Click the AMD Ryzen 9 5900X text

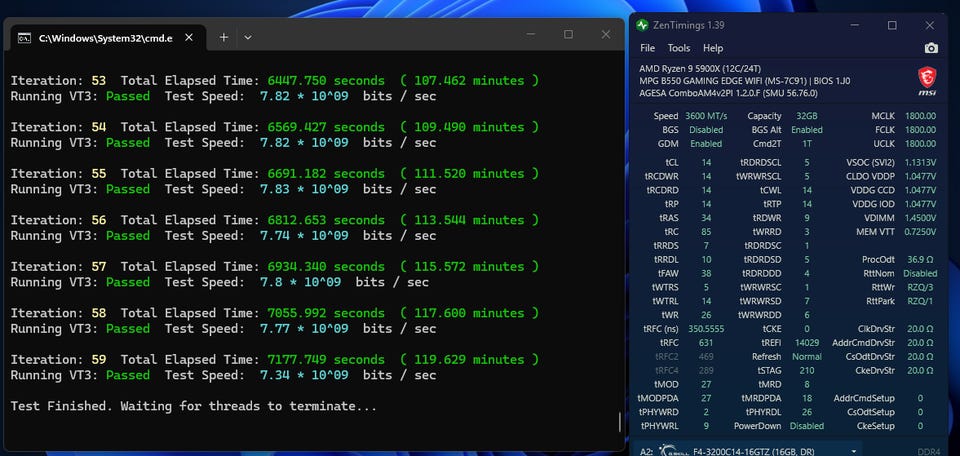tap(701, 68)
